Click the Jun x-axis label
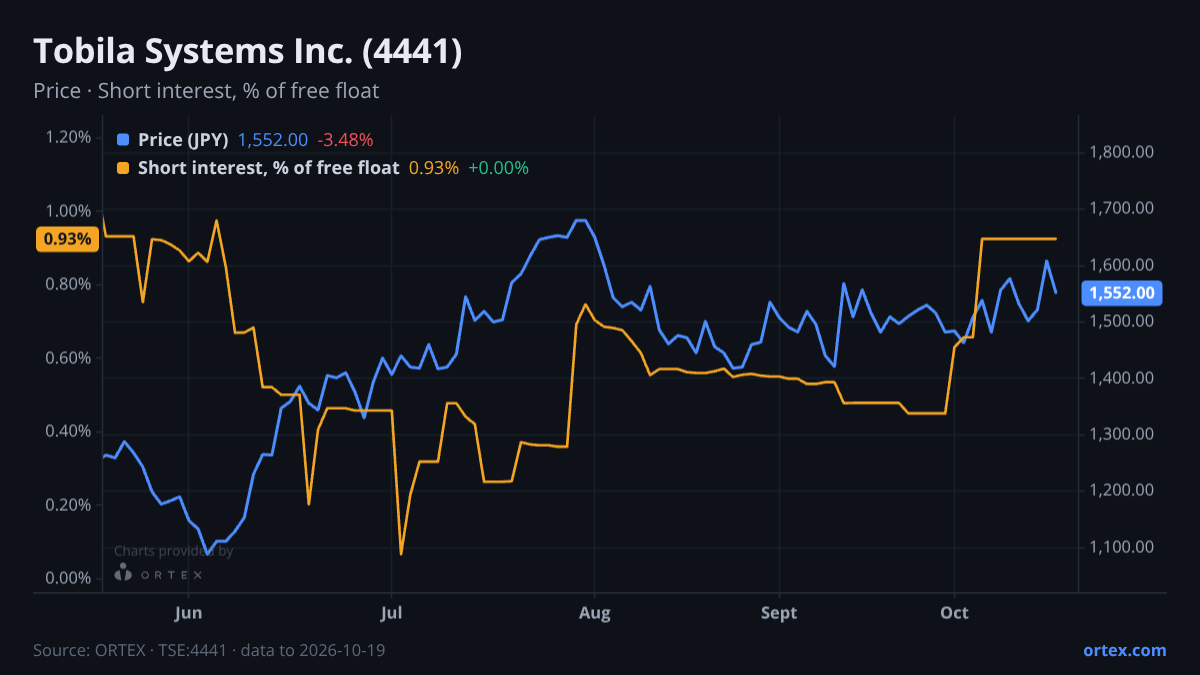The height and width of the screenshot is (675, 1200). 188,613
